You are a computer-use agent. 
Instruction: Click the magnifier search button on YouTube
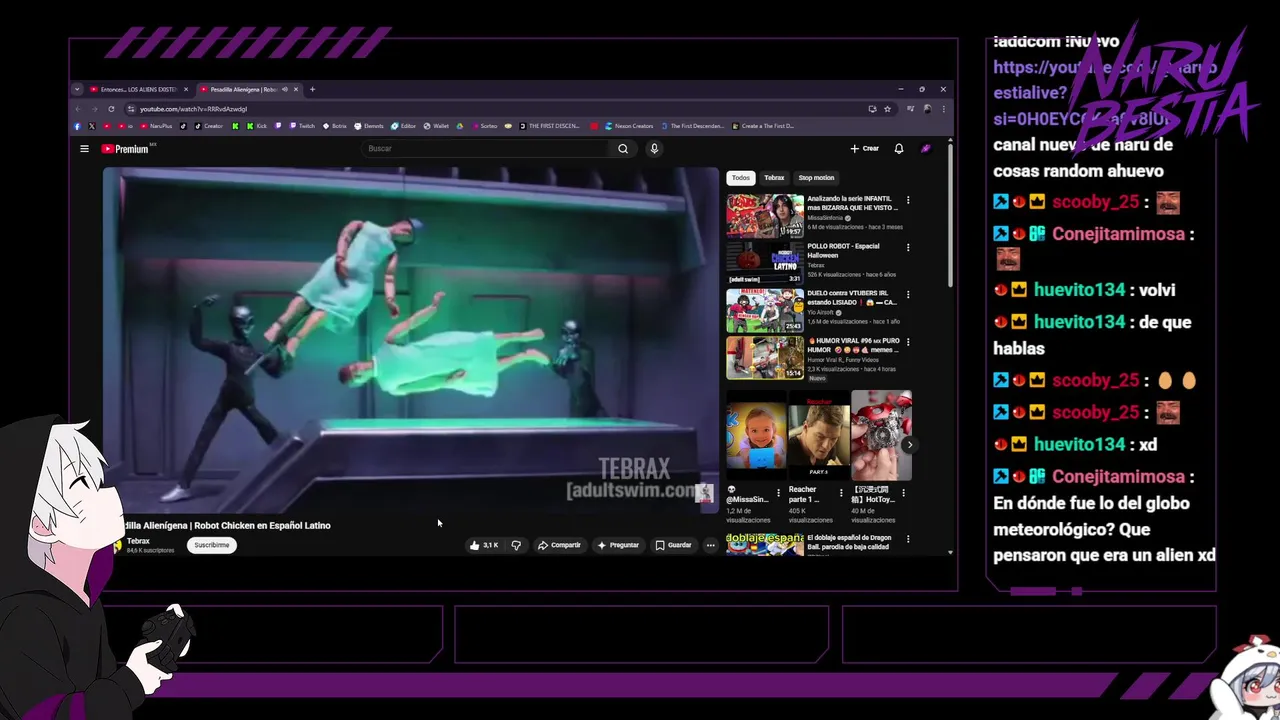(x=623, y=149)
